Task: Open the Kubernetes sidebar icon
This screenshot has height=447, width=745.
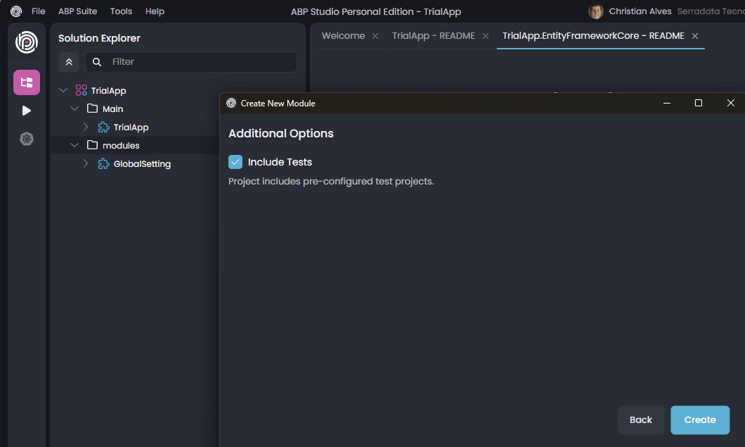Action: pos(27,139)
